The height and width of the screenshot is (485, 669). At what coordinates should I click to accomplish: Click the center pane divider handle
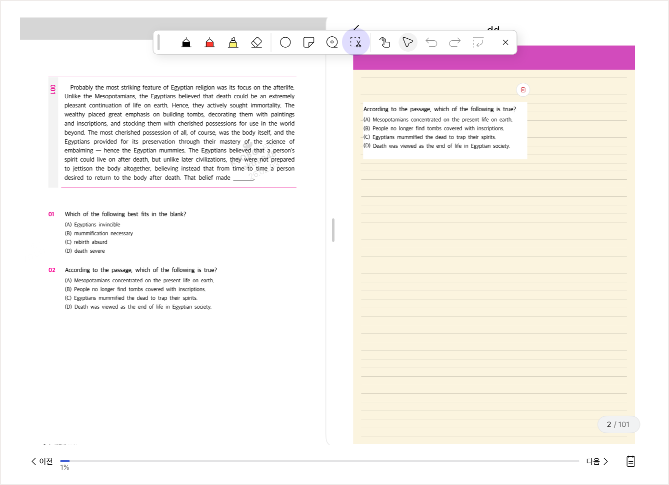tap(333, 230)
